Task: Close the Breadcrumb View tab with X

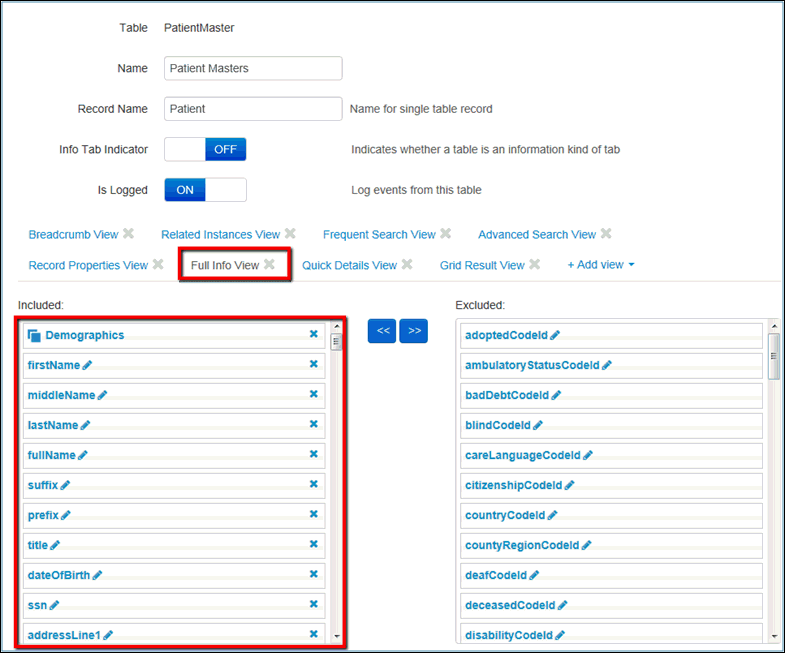Action: coord(128,234)
